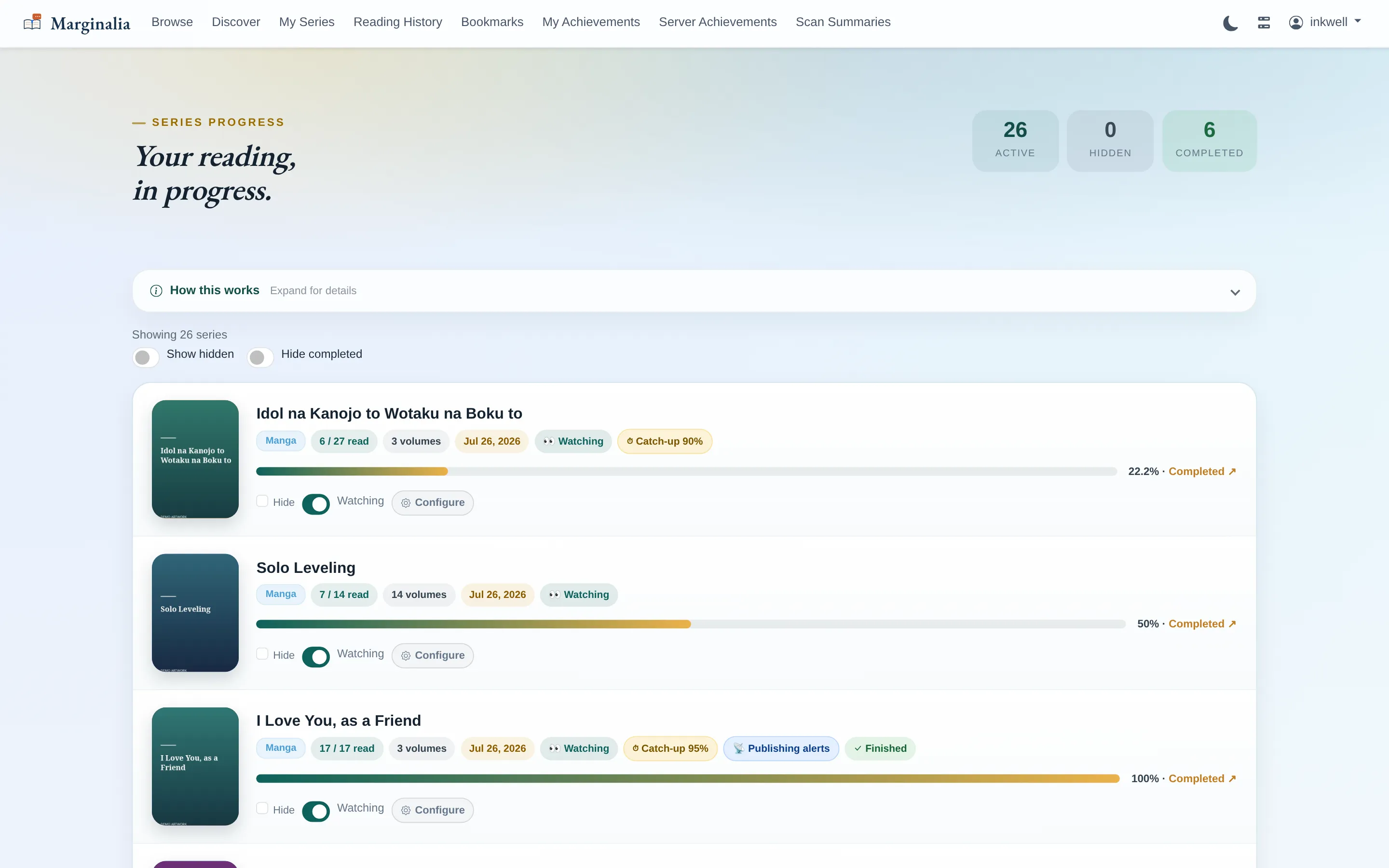
Task: Open Server Achievements
Action: coord(718,22)
